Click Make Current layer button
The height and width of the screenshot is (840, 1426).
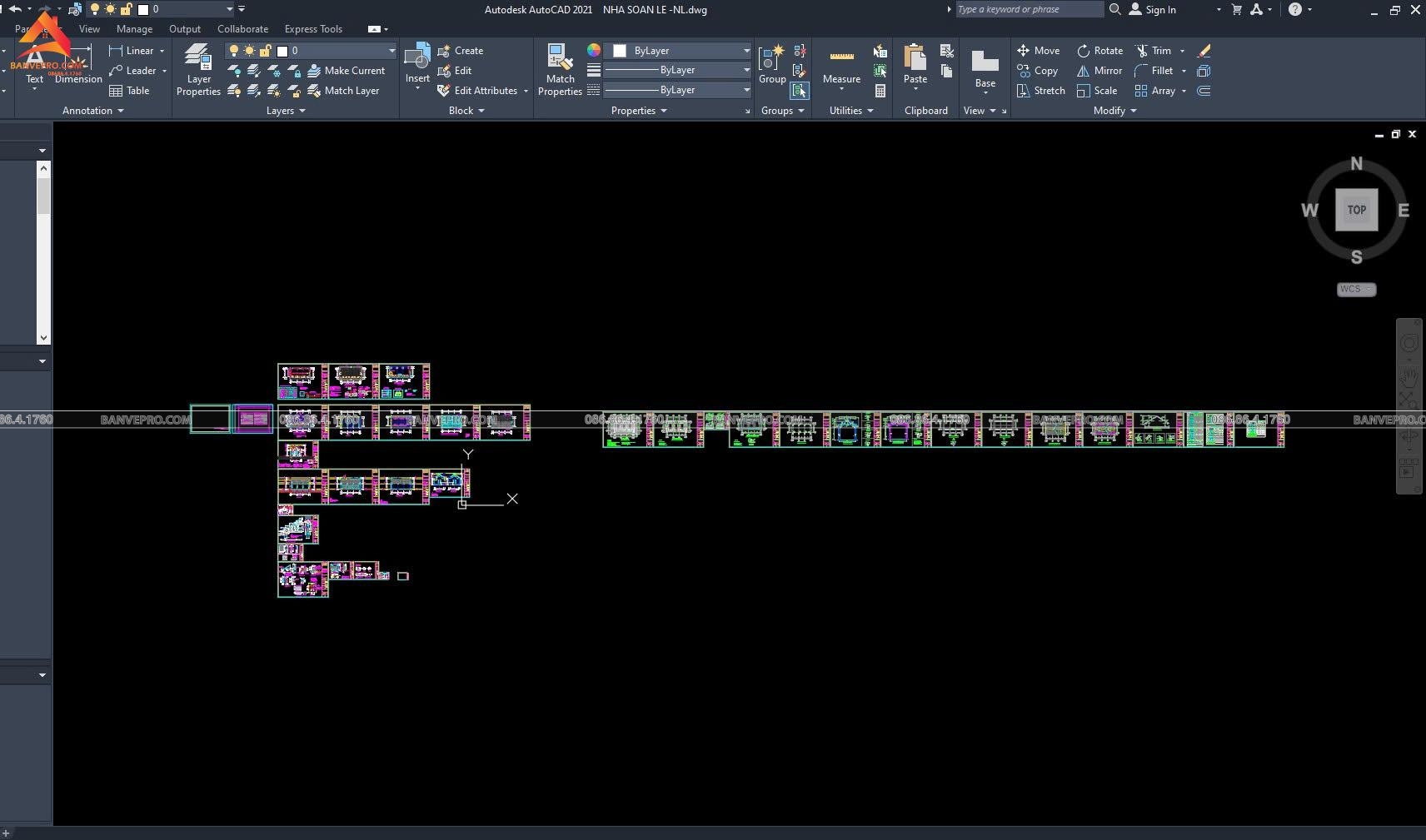tap(346, 71)
